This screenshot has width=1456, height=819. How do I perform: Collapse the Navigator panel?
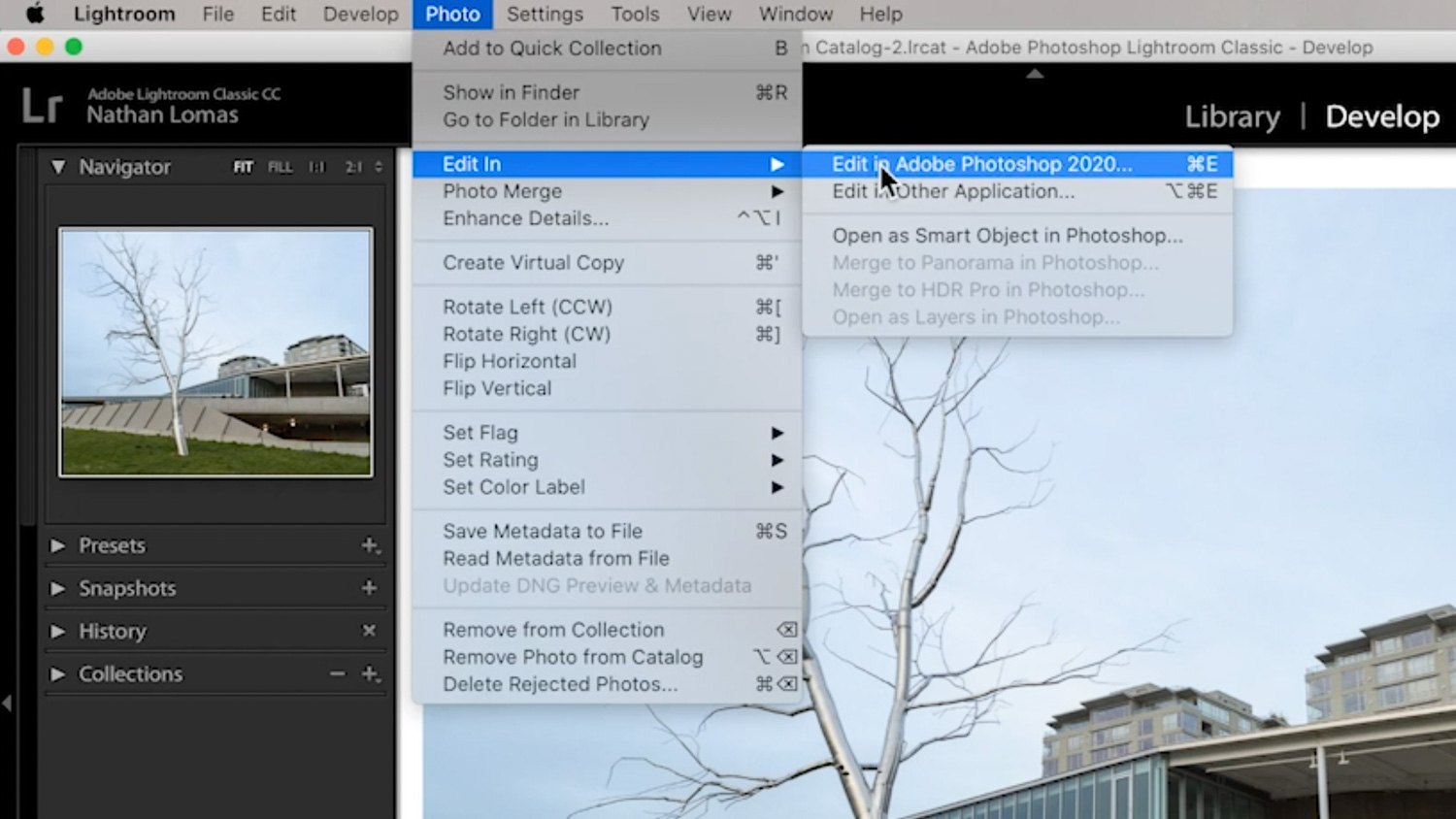click(x=57, y=166)
